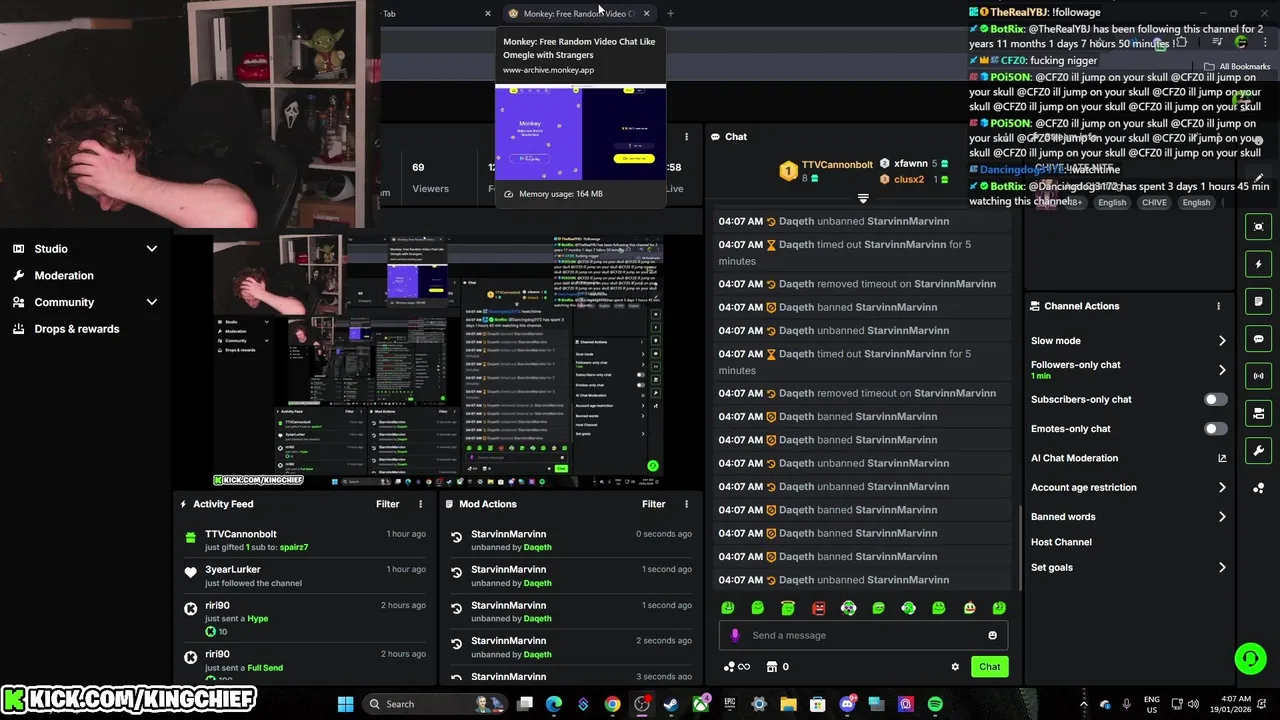Viewport: 1280px width, 720px height.
Task: Open the document sidebar icon
Action: click(x=1259, y=301)
